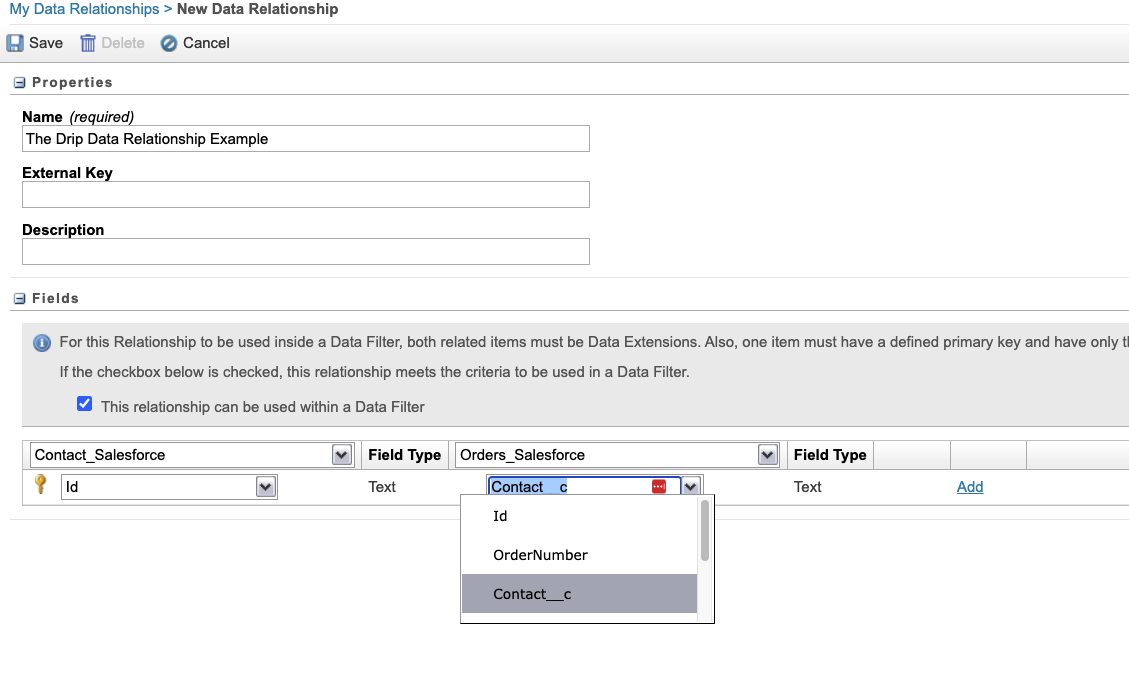Click the blue info icon in Fields

42,343
